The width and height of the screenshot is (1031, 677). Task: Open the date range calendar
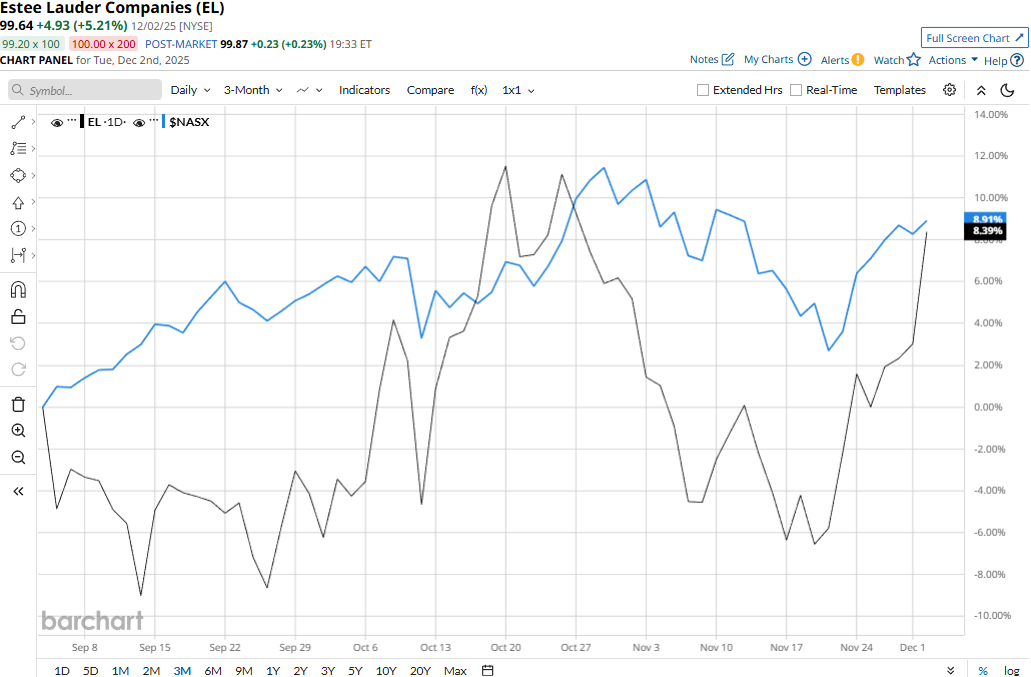tap(487, 670)
